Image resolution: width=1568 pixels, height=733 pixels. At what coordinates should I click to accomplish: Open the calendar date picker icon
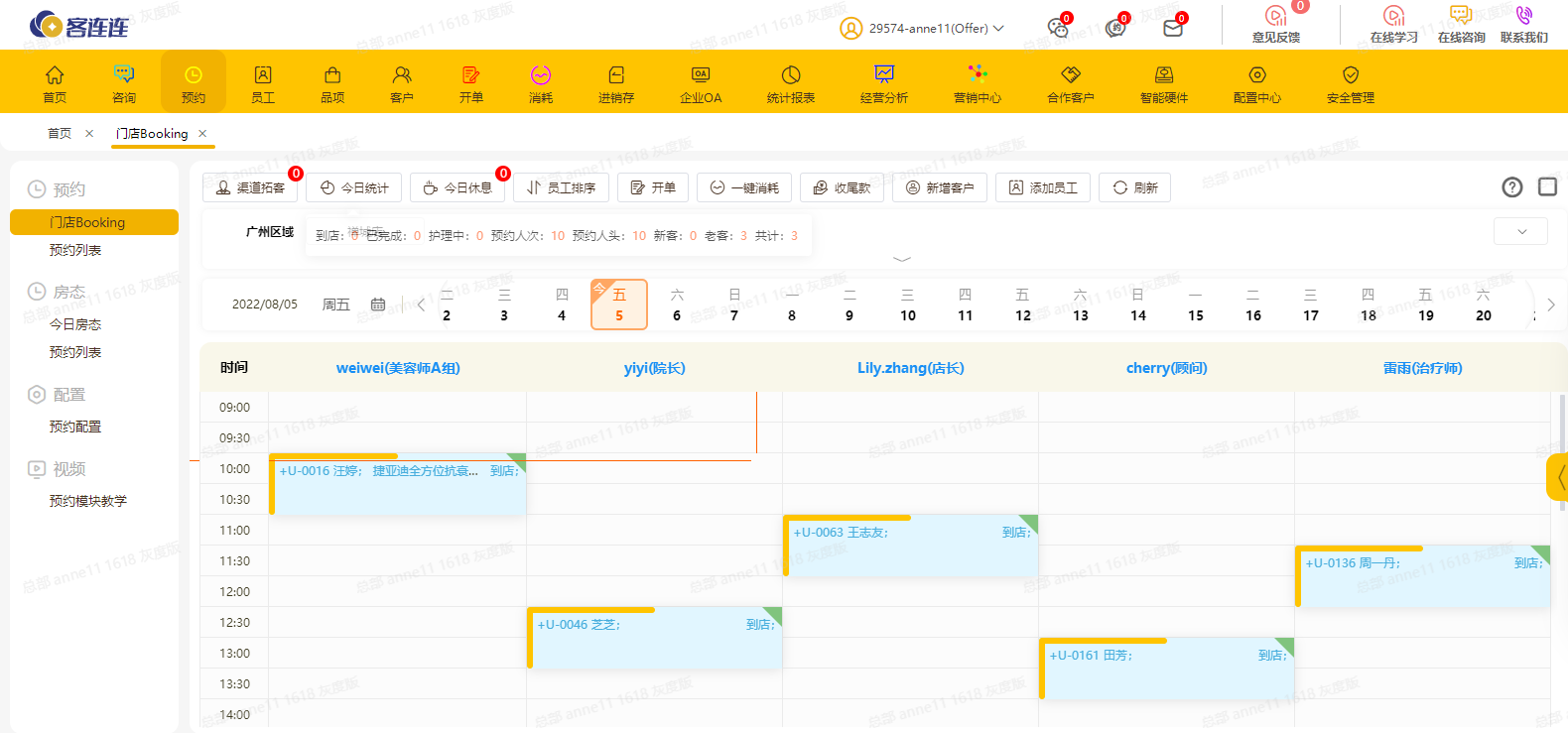point(378,305)
